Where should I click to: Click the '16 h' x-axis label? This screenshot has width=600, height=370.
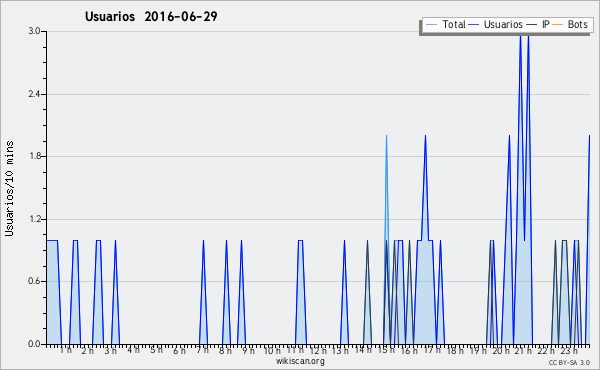click(x=409, y=350)
